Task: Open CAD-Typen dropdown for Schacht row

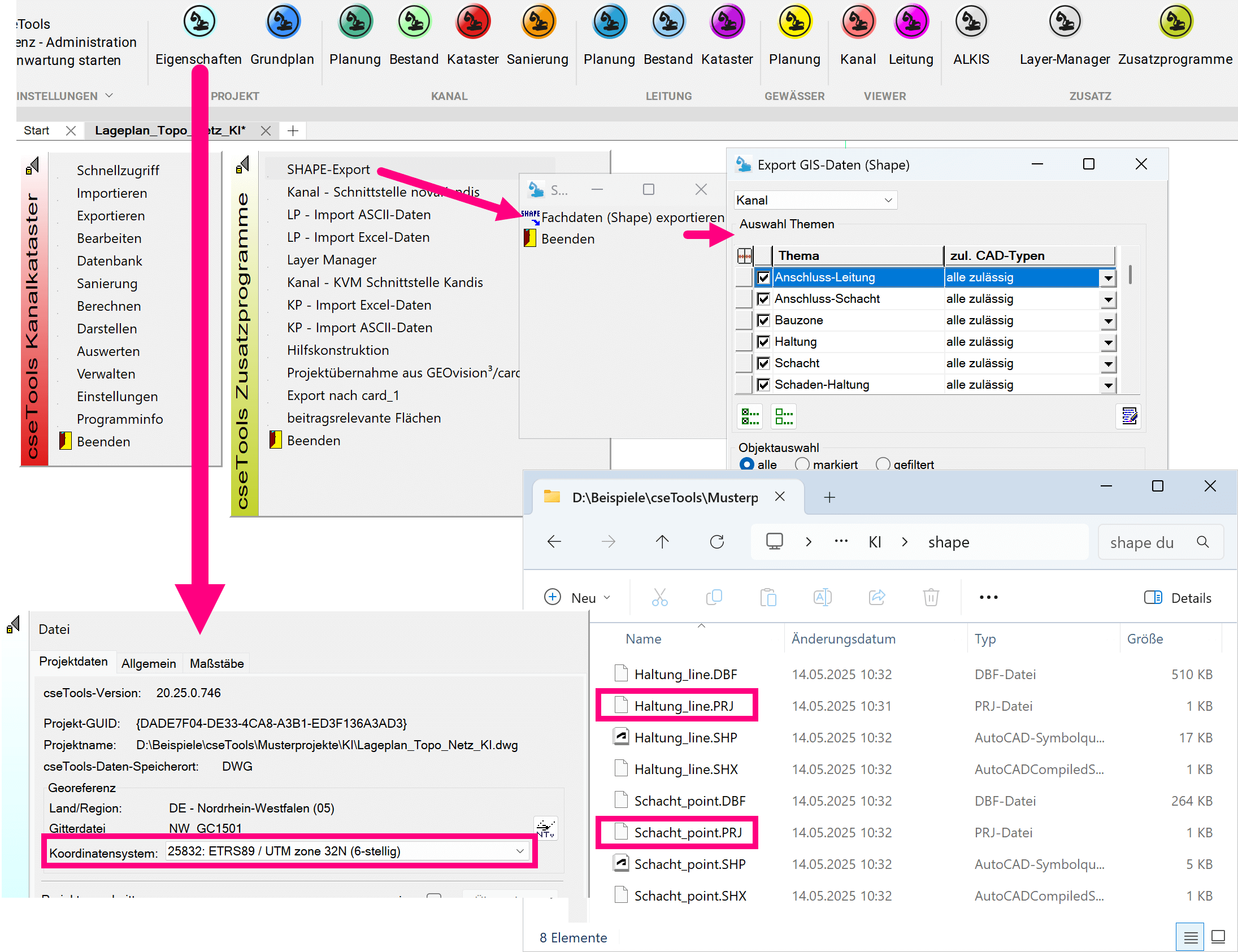Action: point(1107,363)
